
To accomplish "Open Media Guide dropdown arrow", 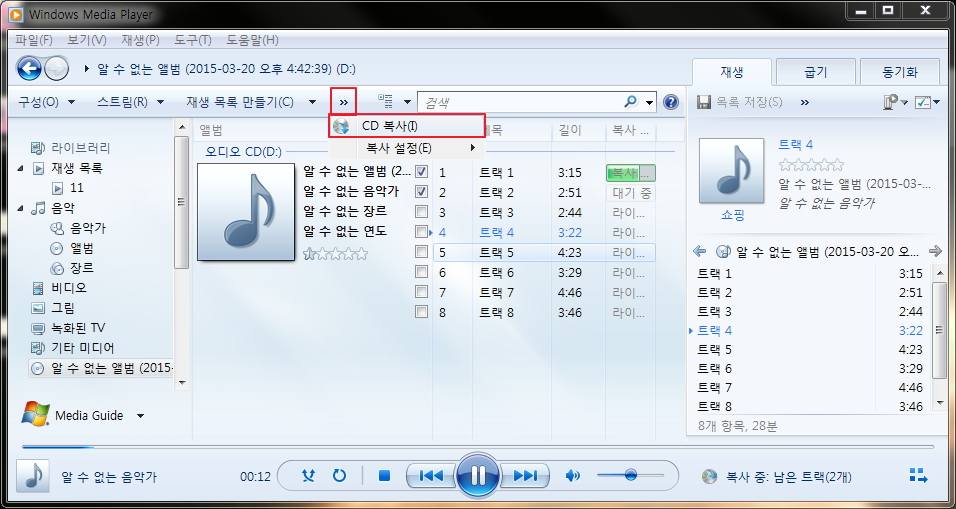I will pos(140,416).
